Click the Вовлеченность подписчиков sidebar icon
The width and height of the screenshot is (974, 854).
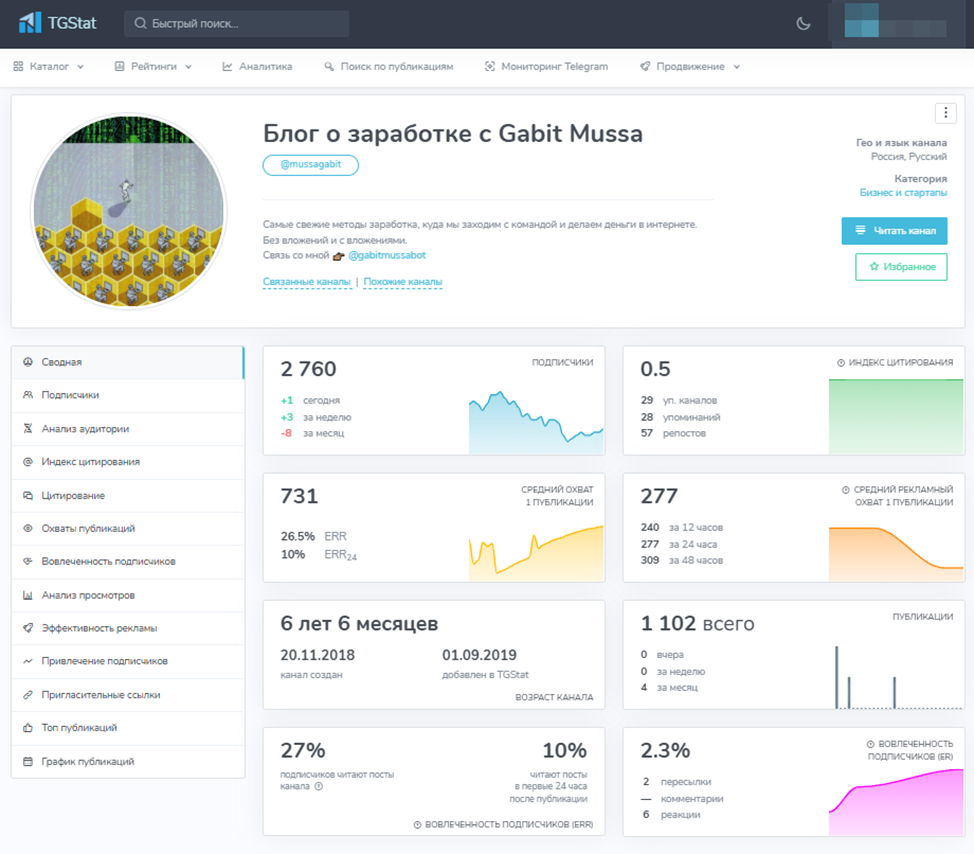tap(27, 561)
